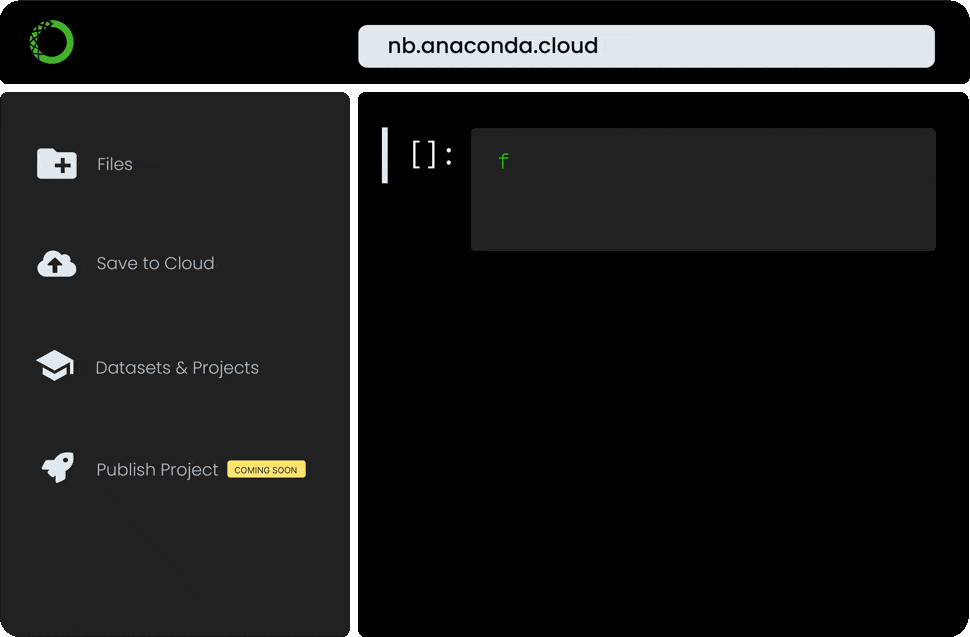Click the yellow COMING SOON badge

[266, 469]
